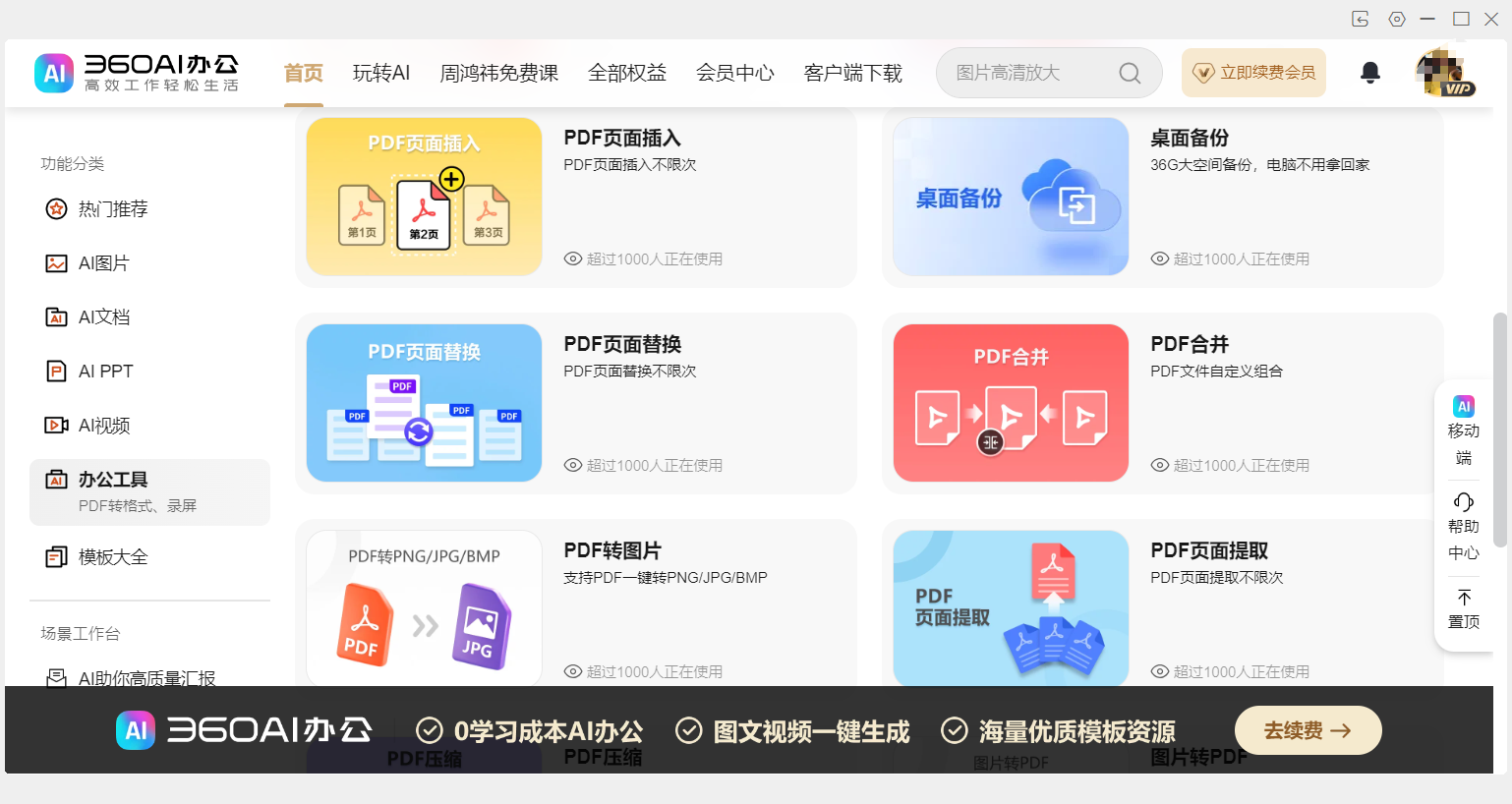Open the PDF页面提取 thumbnail
The image size is (1512, 804).
click(1011, 608)
